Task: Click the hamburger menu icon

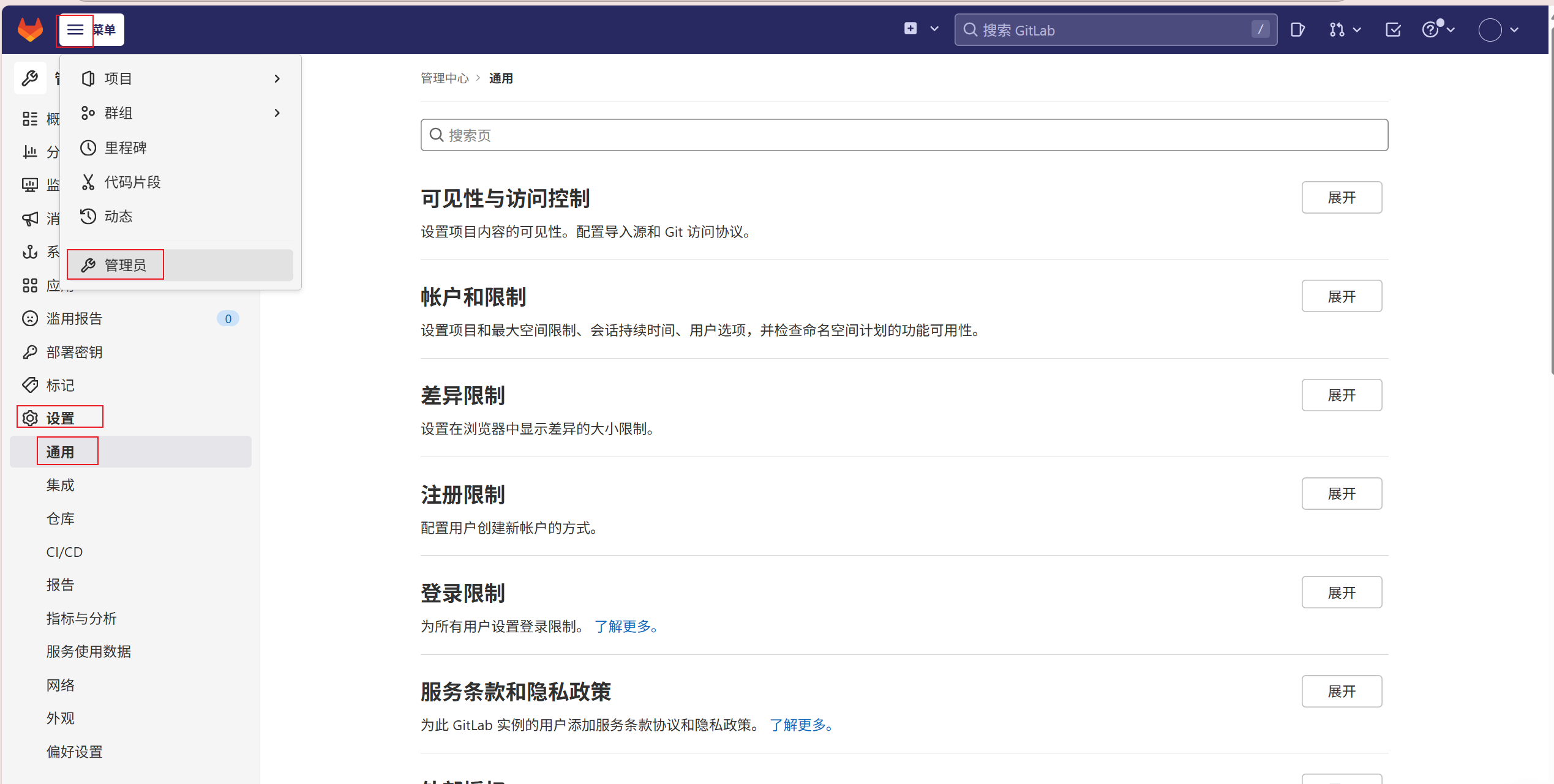Action: point(75,29)
